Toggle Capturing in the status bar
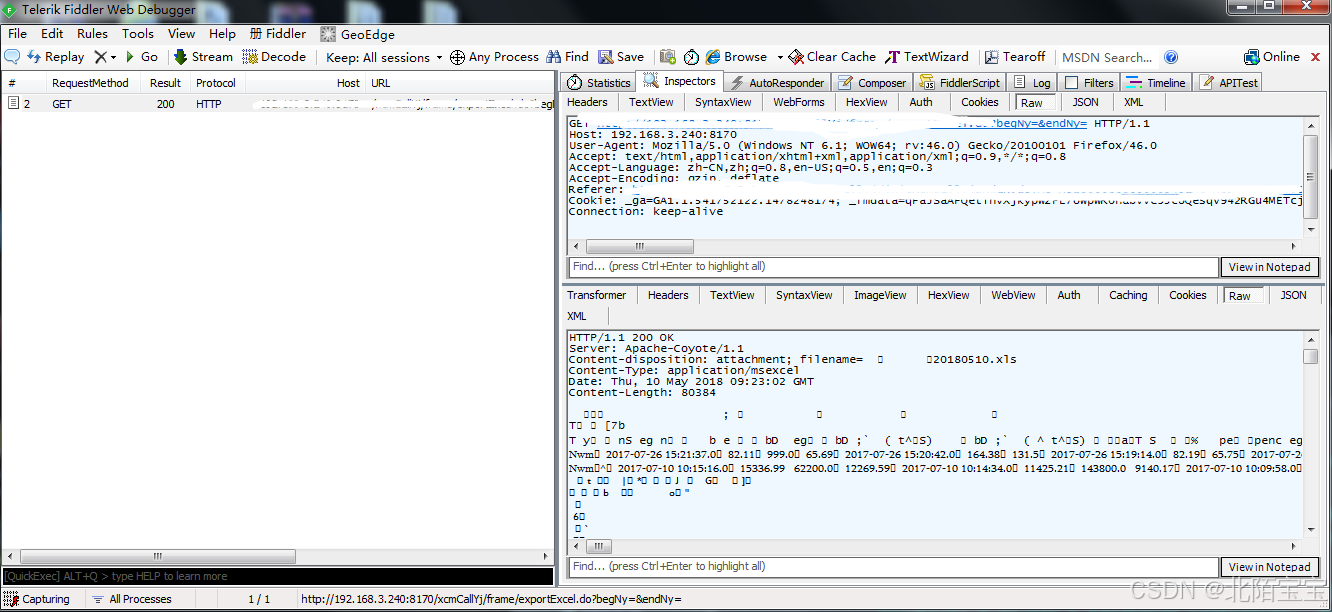 [x=38, y=599]
